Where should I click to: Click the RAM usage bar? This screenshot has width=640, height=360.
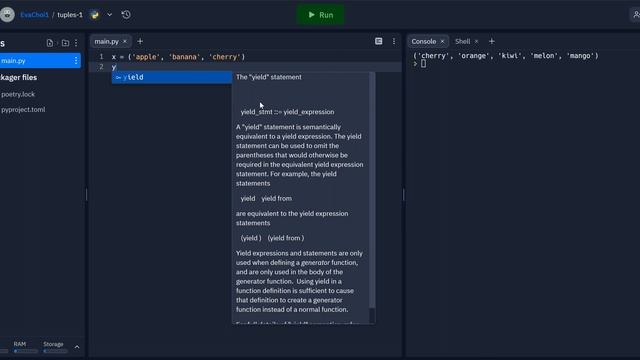click(x=25, y=351)
